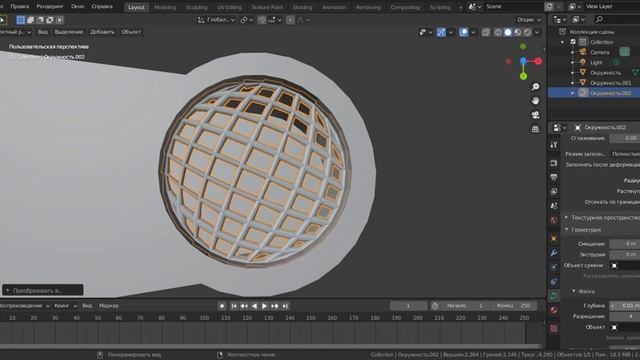Open the shading options dropdown arrow
Screen dimensions: 640x360
point(537,32)
